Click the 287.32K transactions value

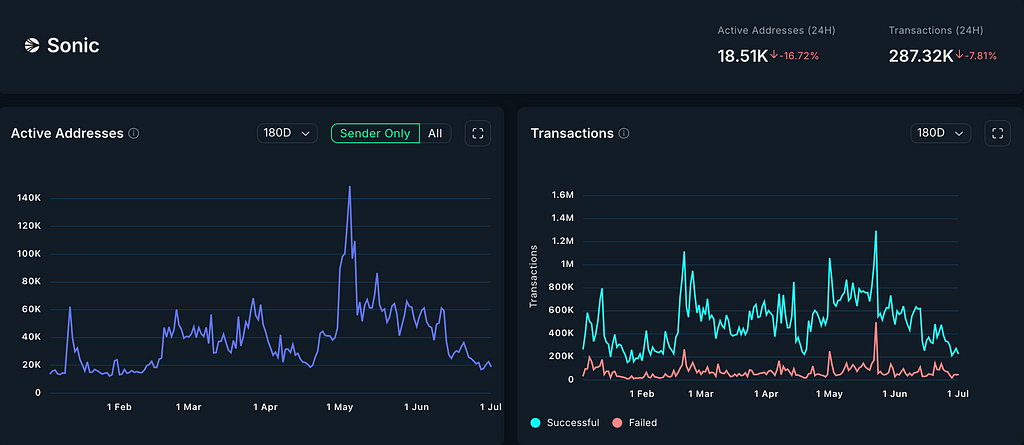921,56
